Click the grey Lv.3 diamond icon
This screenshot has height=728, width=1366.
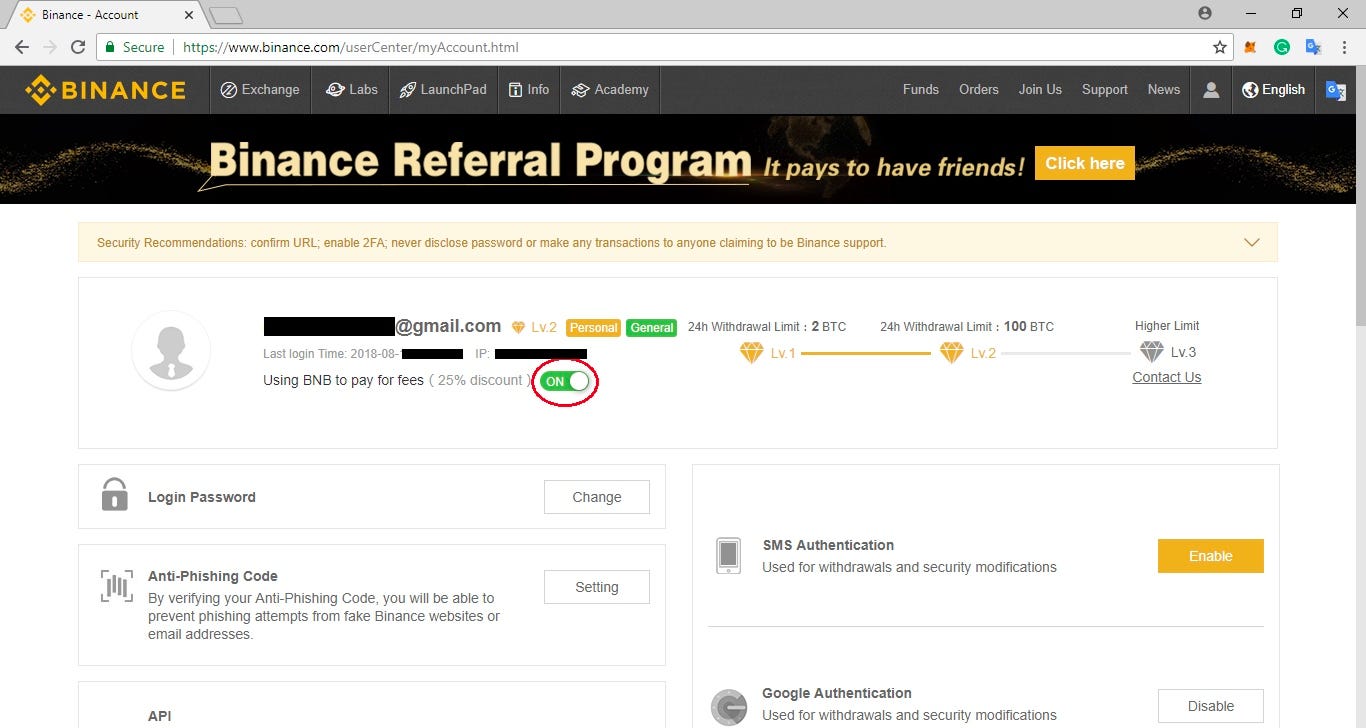click(1152, 352)
